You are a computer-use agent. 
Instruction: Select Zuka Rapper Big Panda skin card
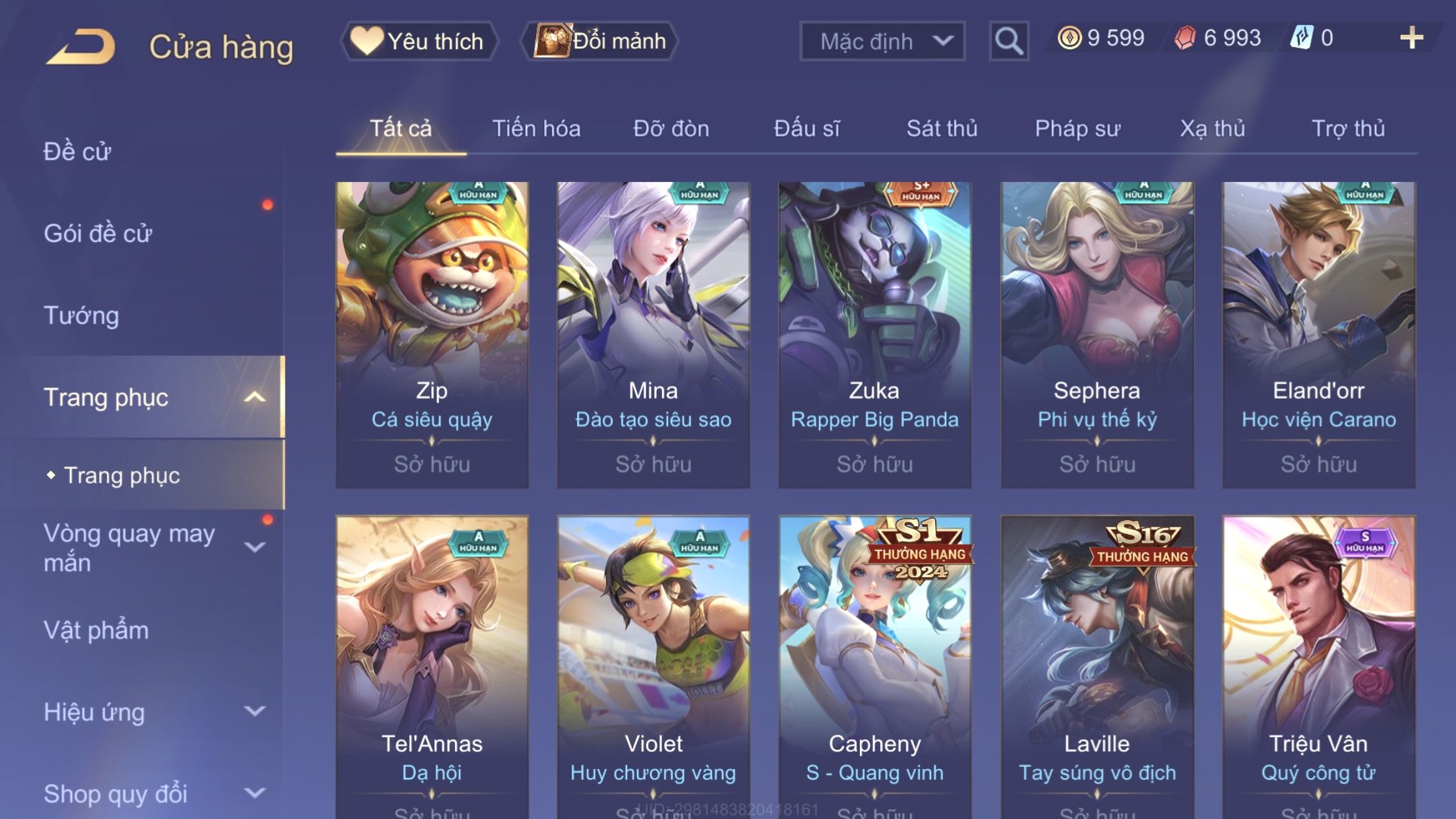click(874, 335)
